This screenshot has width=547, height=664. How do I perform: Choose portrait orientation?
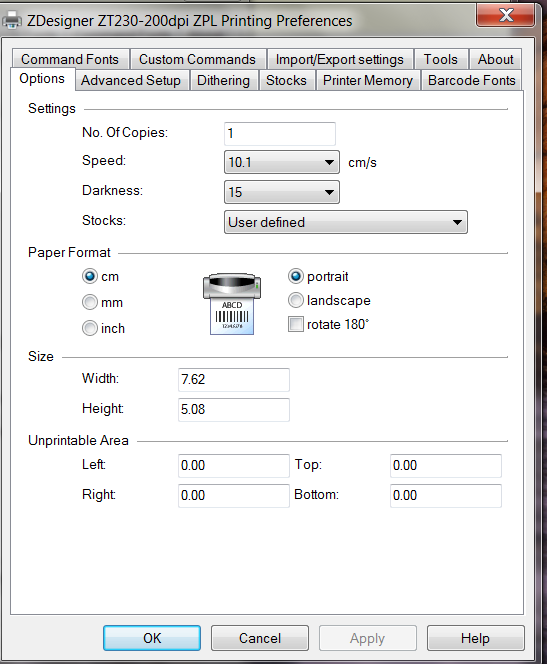click(296, 276)
